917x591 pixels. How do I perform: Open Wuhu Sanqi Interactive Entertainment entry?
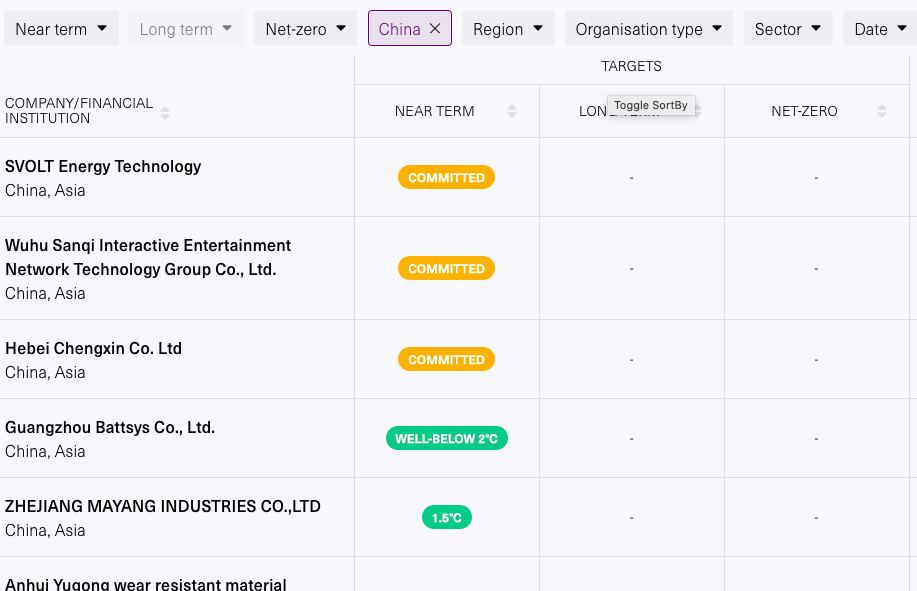pyautogui.click(x=148, y=257)
